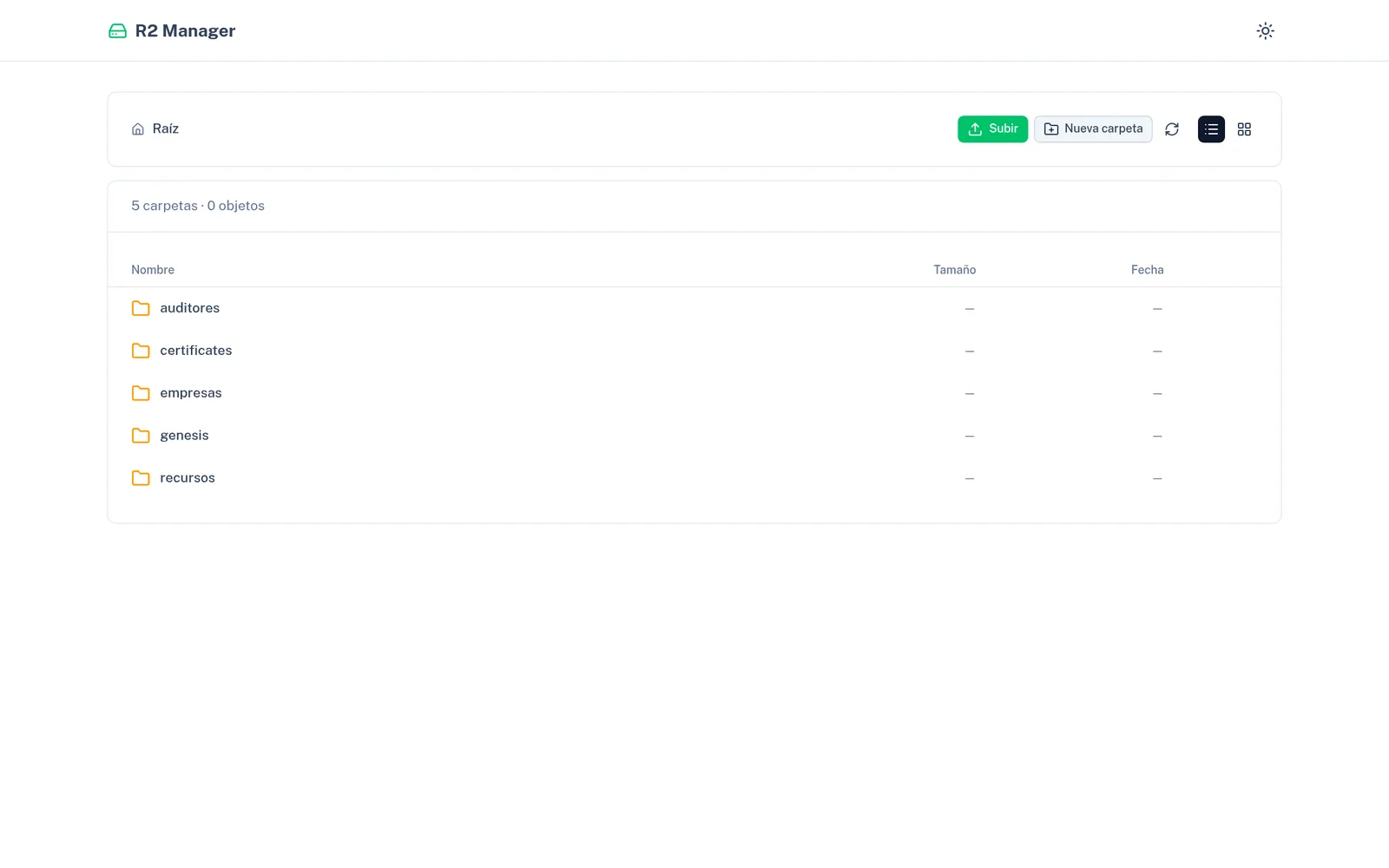This screenshot has height=868, width=1389.
Task: Click the Raíz breadcrumb label
Action: (166, 128)
